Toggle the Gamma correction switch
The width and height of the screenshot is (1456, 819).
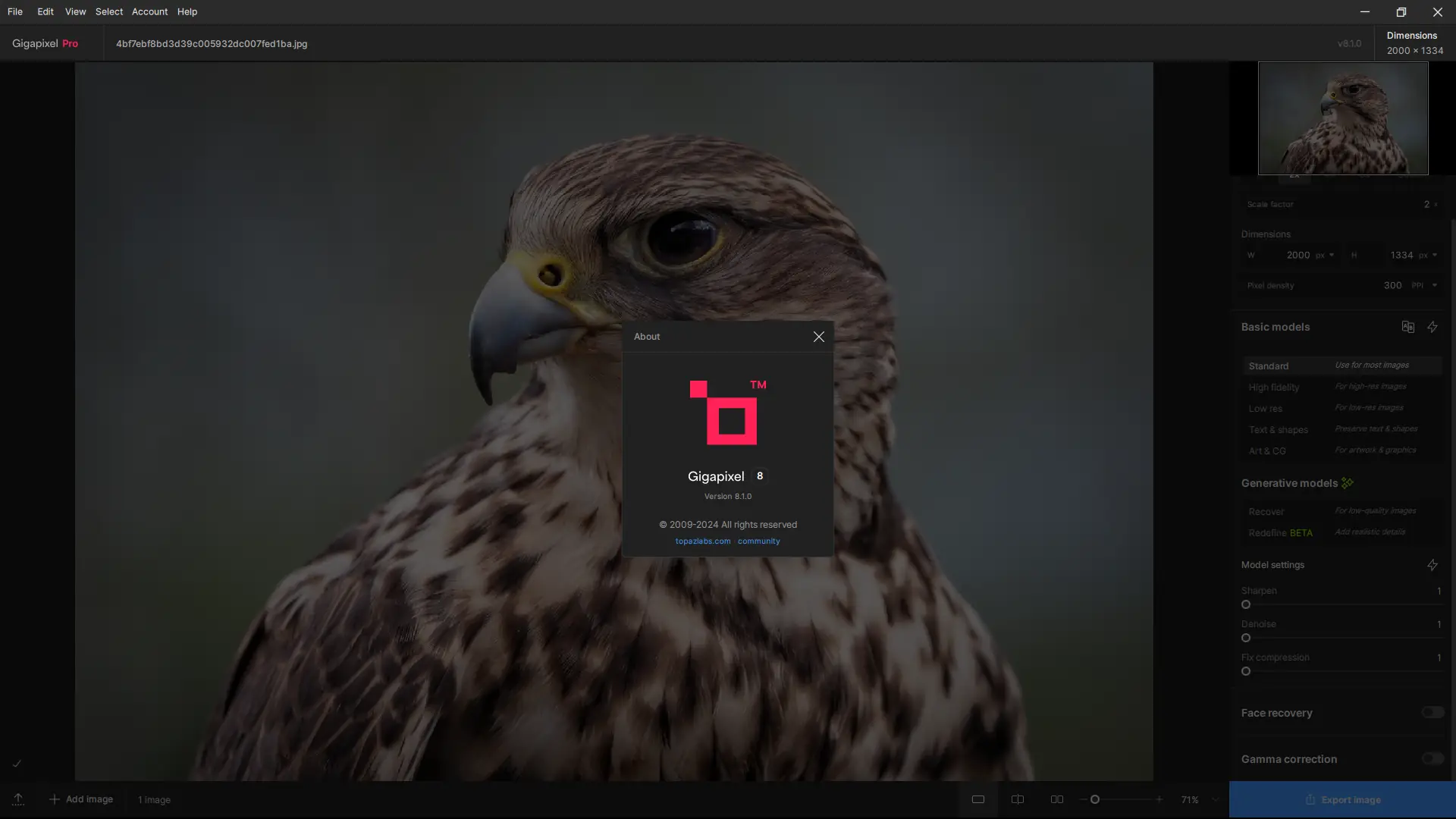[x=1432, y=758]
